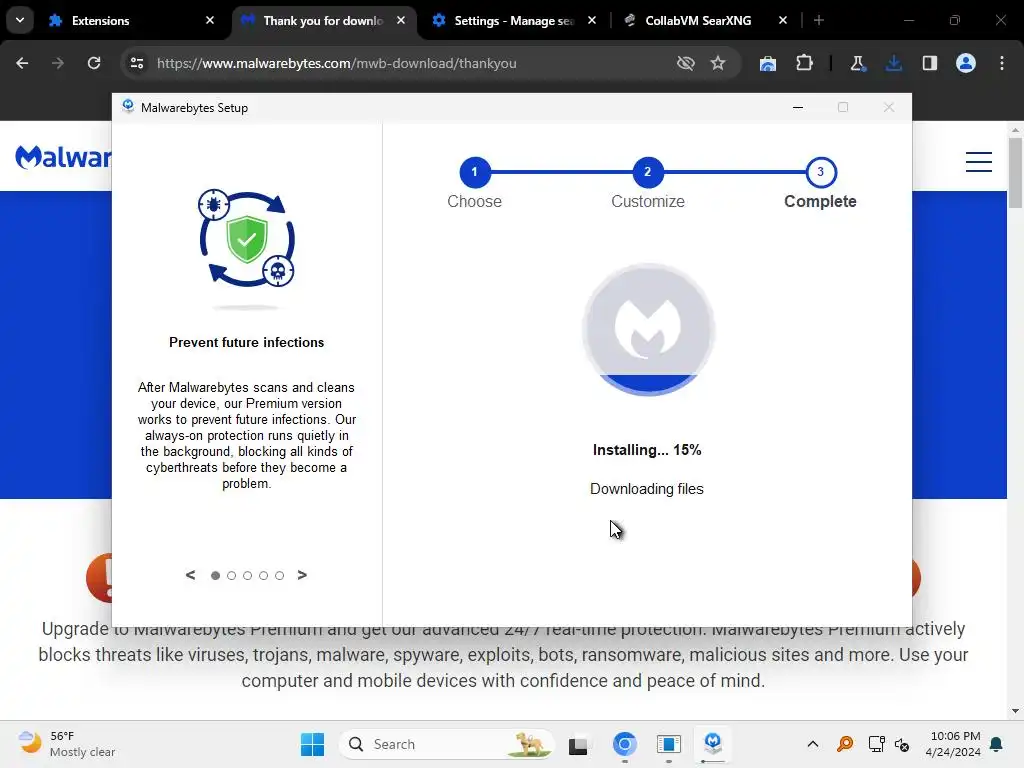Image resolution: width=1024 pixels, height=768 pixels.
Task: Click the tracking-protection eye icon
Action: click(685, 63)
